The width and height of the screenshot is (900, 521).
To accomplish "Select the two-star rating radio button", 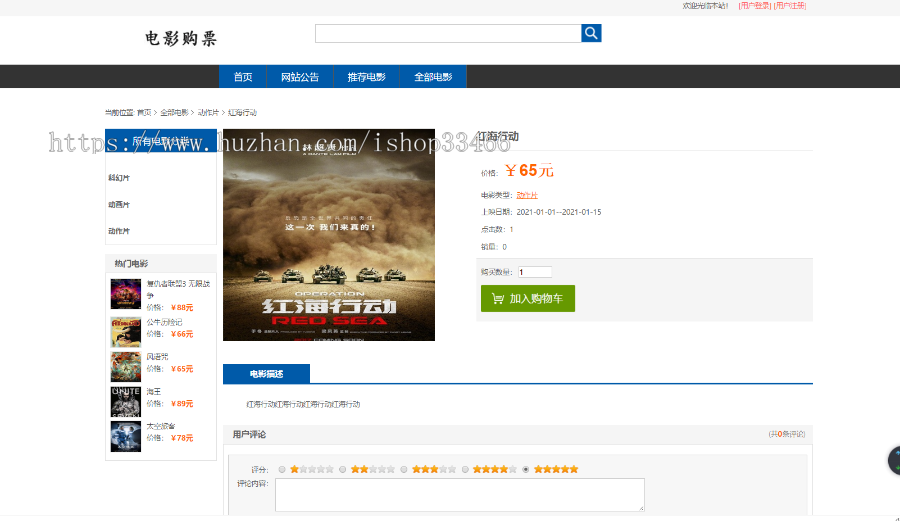I will (343, 469).
